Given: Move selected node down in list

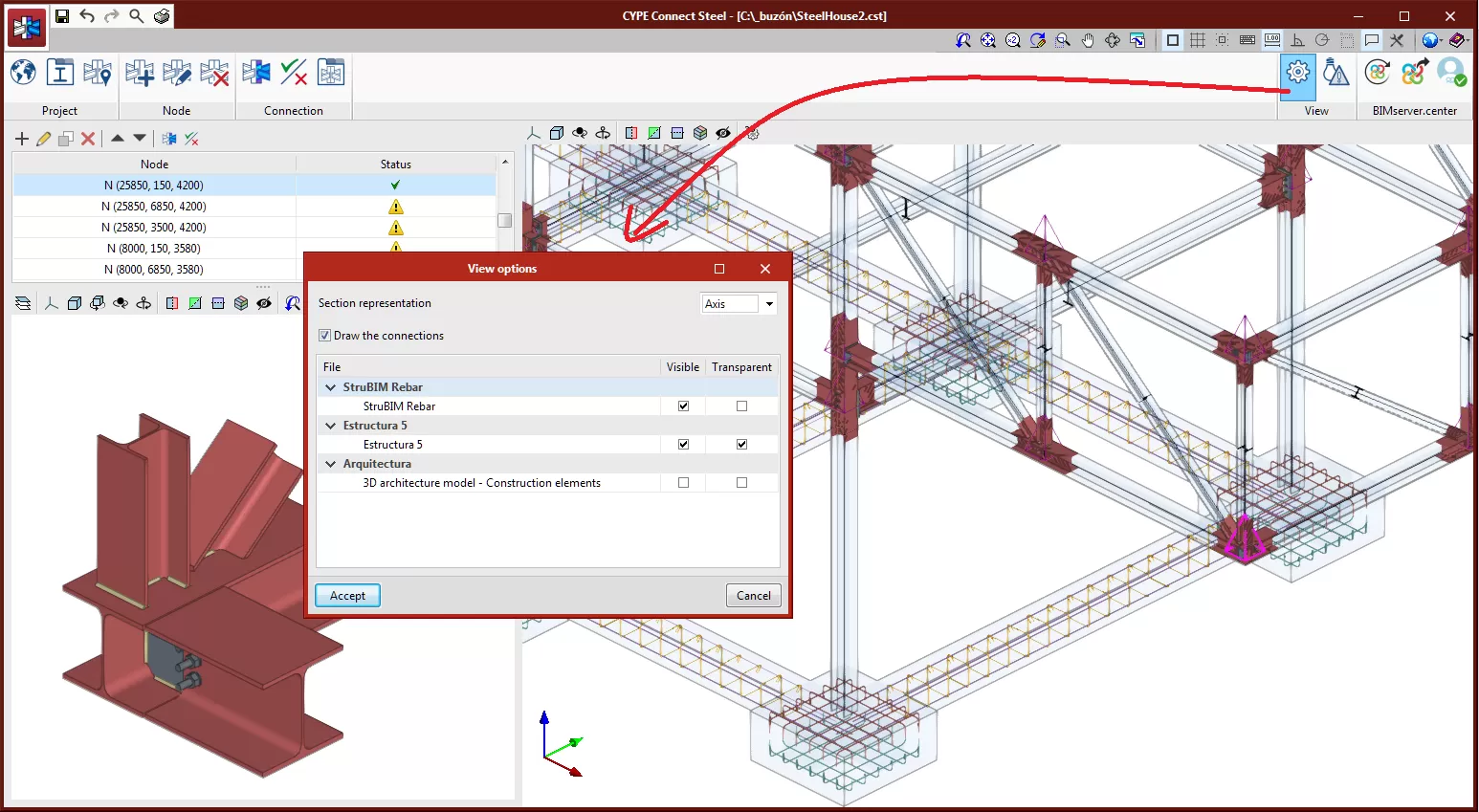Looking at the screenshot, I should (x=140, y=139).
